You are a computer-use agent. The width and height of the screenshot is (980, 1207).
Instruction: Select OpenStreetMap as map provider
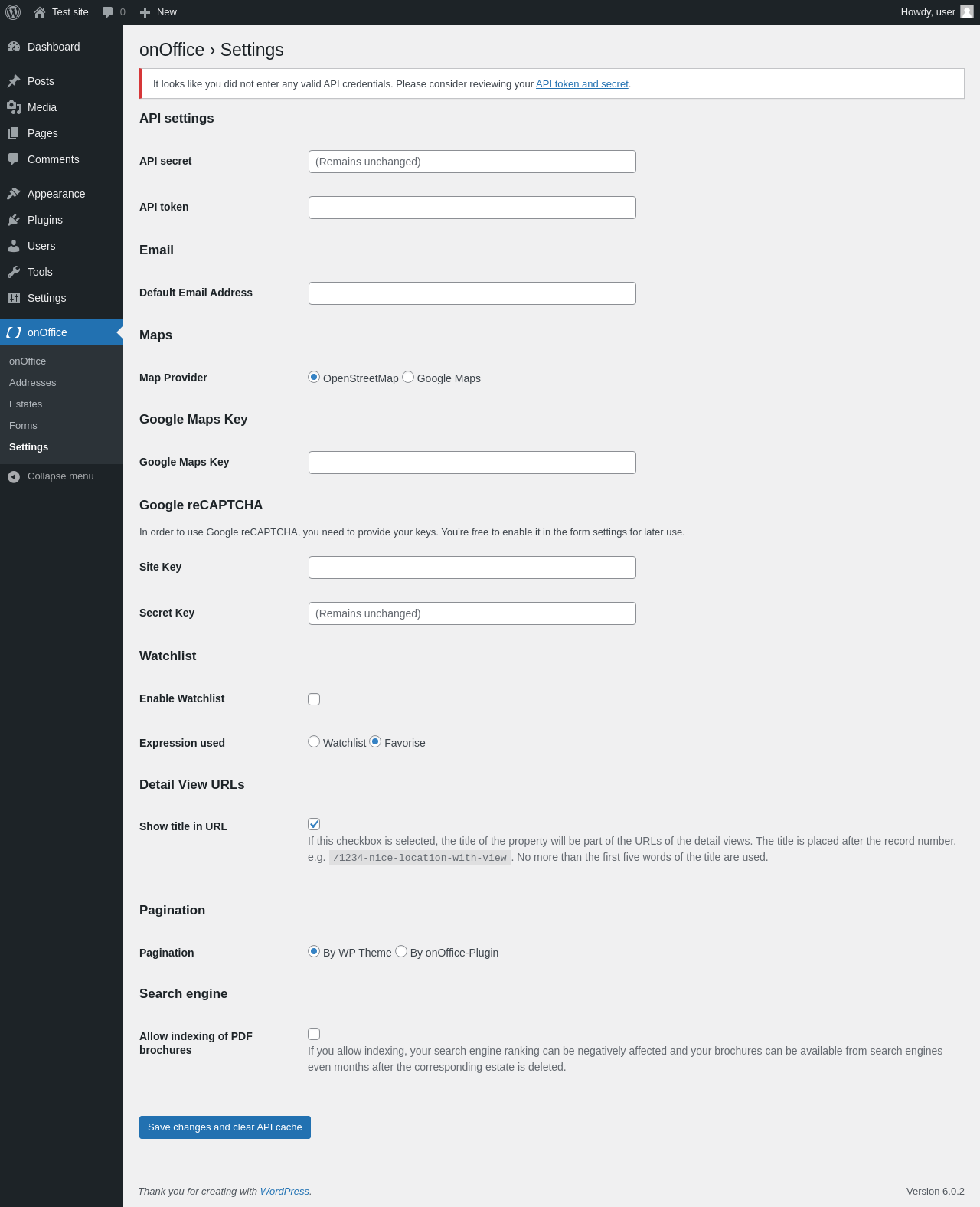click(314, 377)
